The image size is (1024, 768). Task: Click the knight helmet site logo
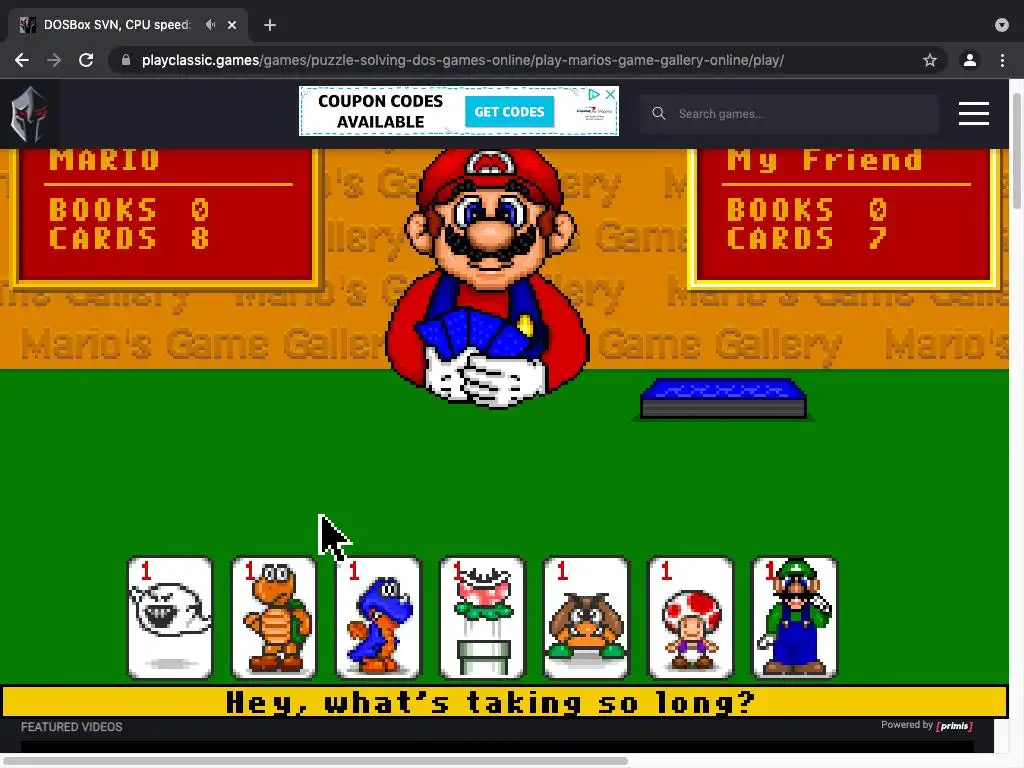tap(29, 114)
